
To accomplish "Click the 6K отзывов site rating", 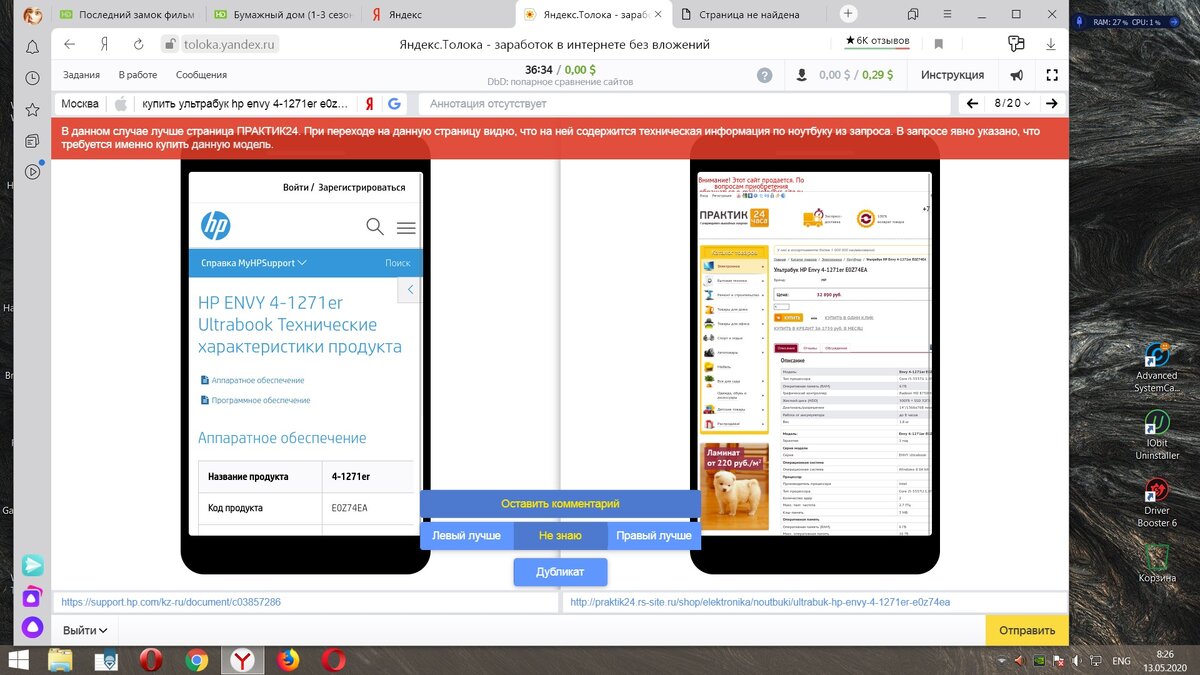I will click(877, 41).
